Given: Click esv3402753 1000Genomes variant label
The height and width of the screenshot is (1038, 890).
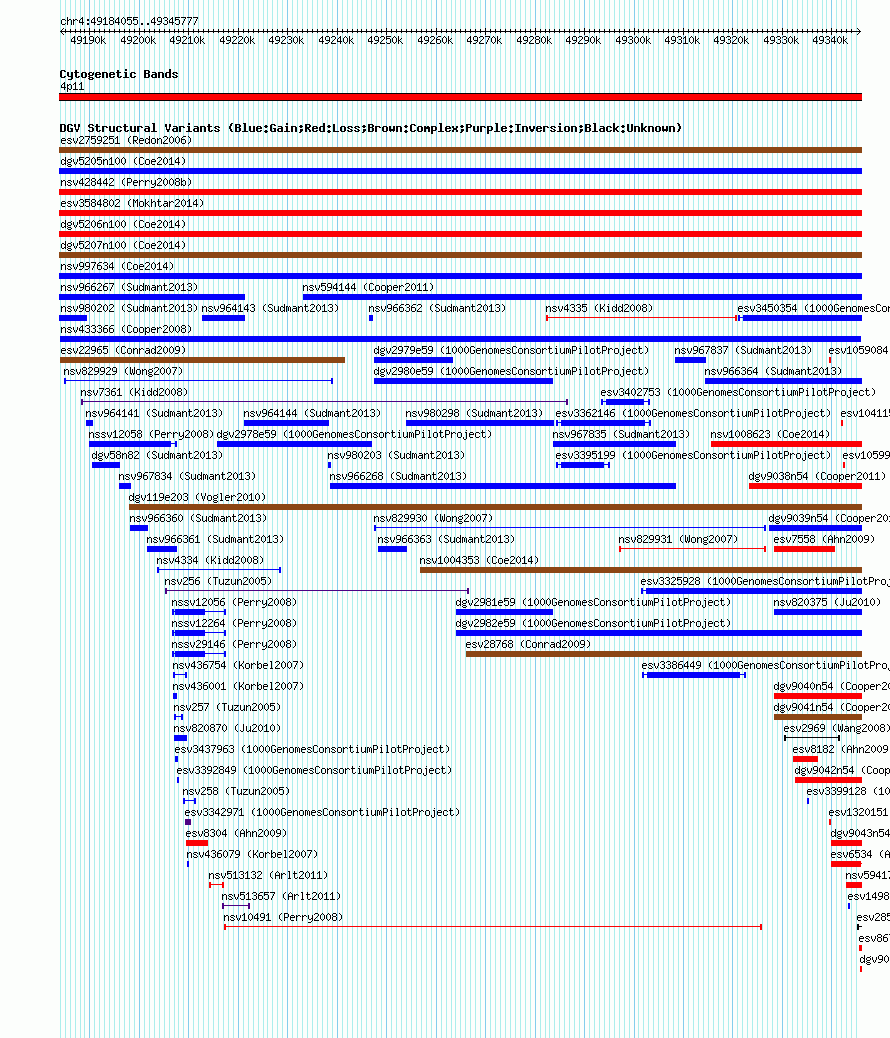Looking at the screenshot, I should point(738,393).
